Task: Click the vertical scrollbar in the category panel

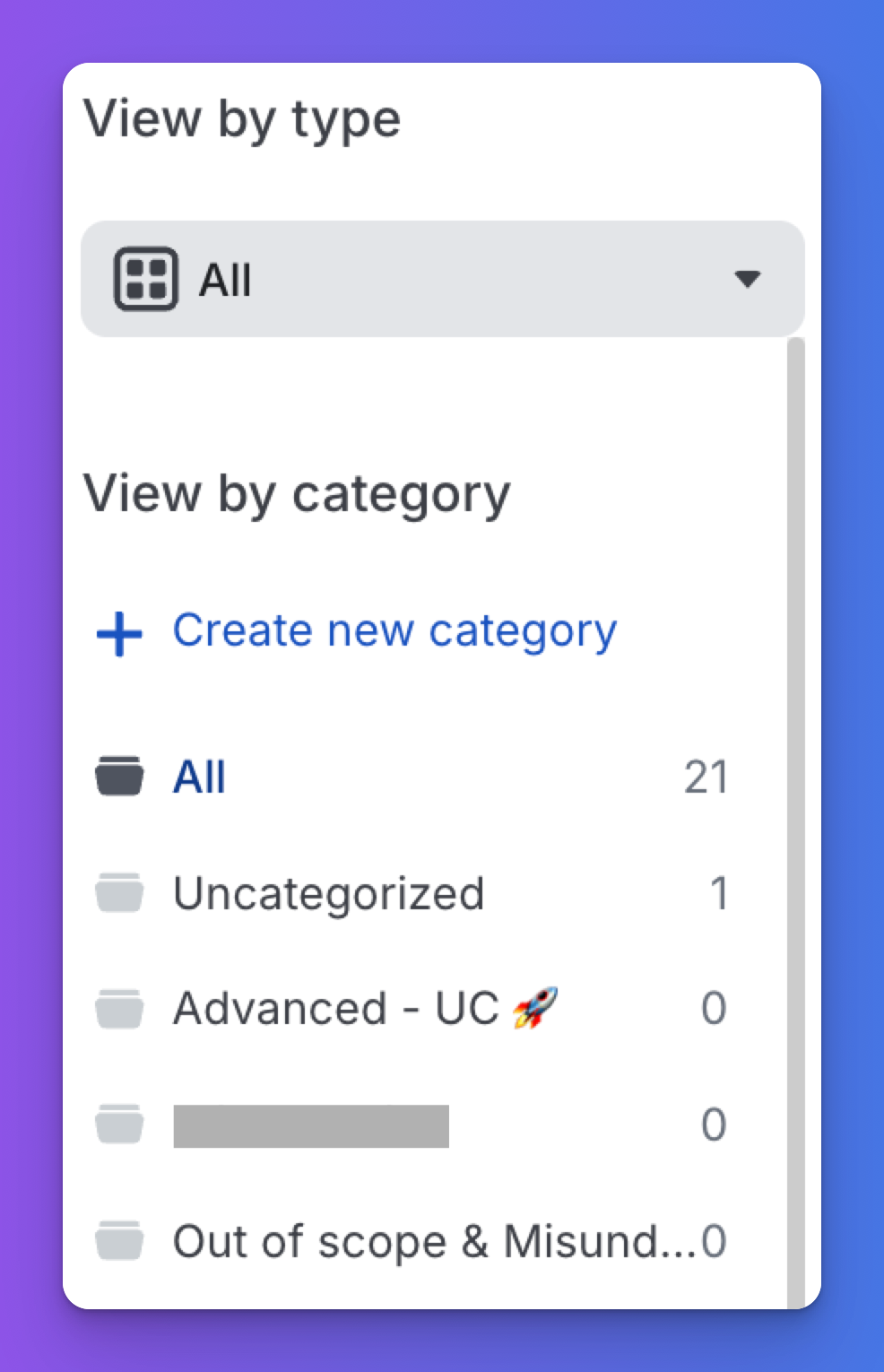Action: (795, 807)
